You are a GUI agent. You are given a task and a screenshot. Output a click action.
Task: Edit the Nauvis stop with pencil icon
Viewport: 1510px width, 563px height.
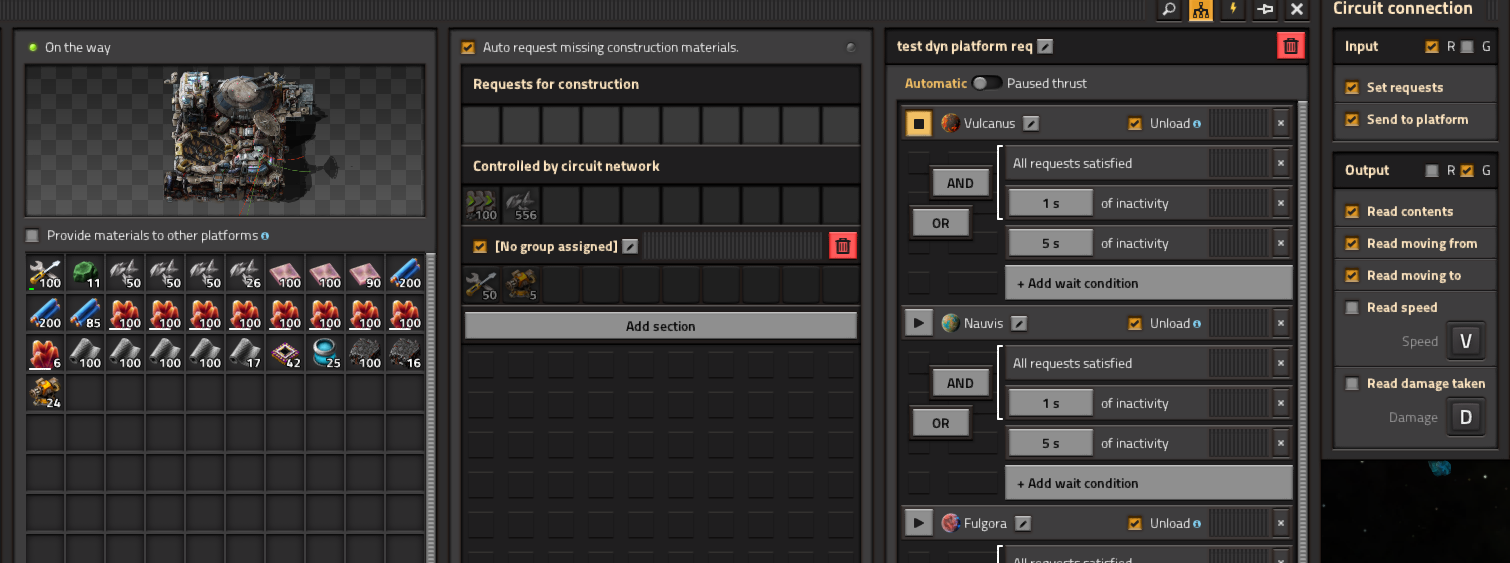tap(1019, 324)
